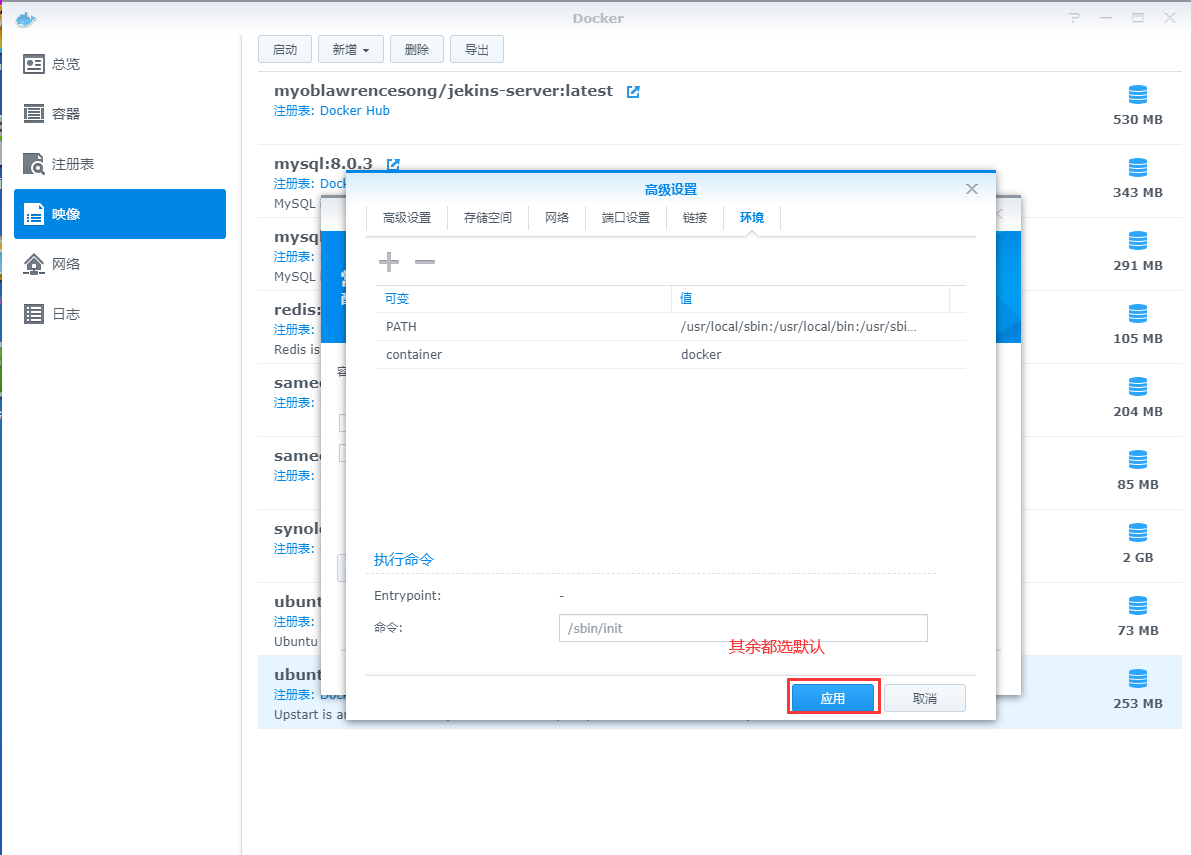Click the 导出 toolbar button
This screenshot has width=1191, height=855.
click(477, 49)
